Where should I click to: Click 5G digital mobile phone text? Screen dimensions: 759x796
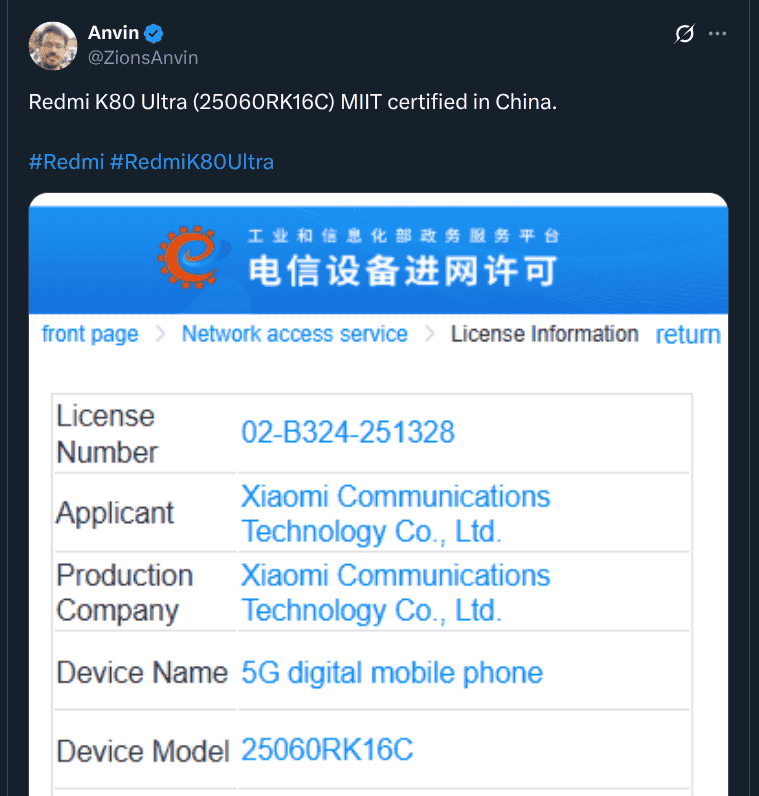pos(392,673)
